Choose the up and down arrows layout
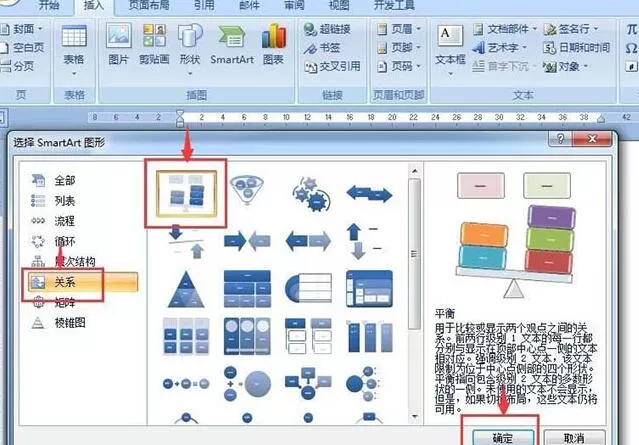The image size is (639, 445). [x=364, y=241]
